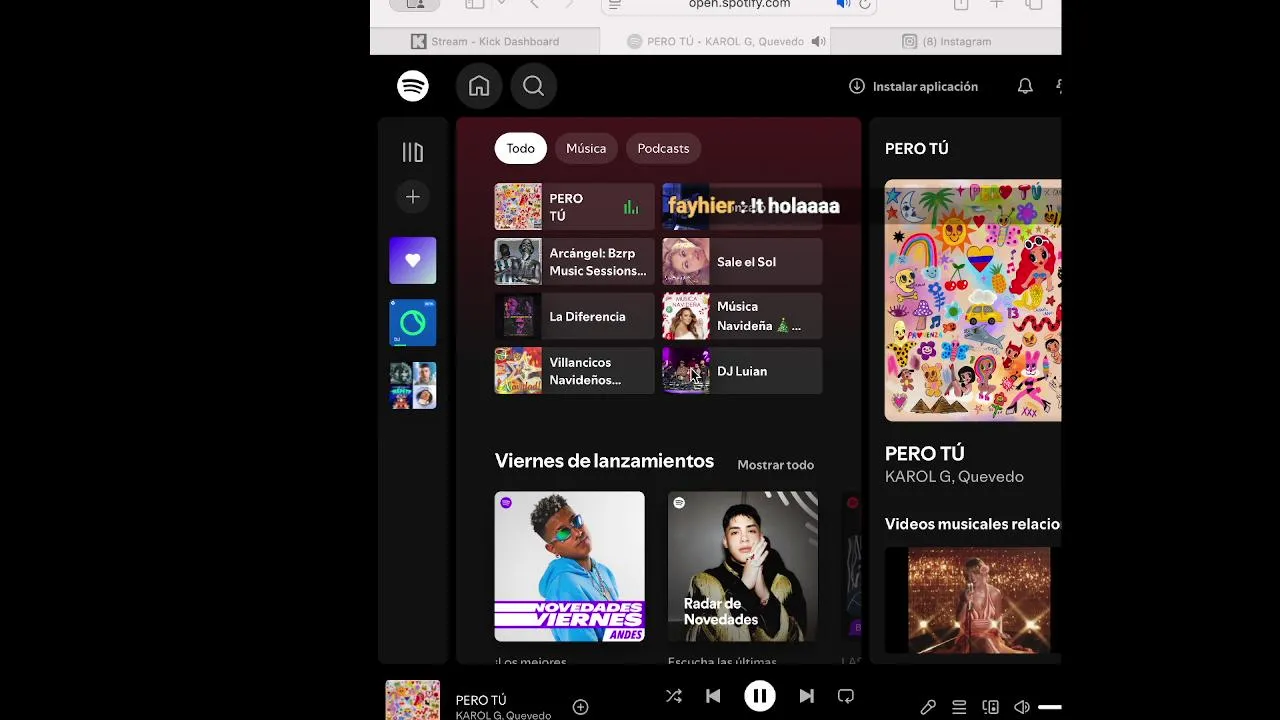1280x720 pixels.
Task: Open Arcángel: Bzrp Music Sessions tile
Action: pyautogui.click(x=574, y=262)
